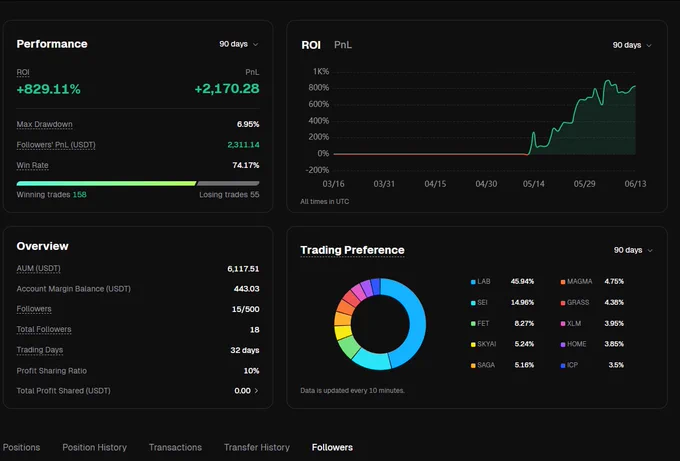
Task: Click the LAB blue legend swatch
Action: tap(473, 282)
